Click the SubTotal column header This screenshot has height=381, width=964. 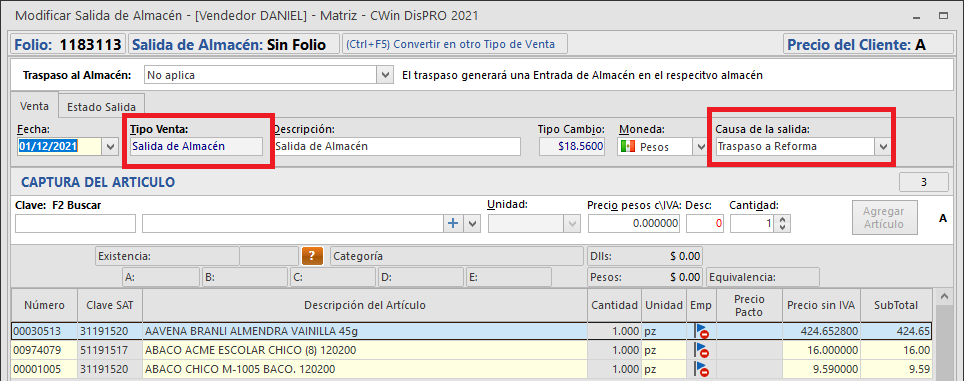click(x=896, y=305)
